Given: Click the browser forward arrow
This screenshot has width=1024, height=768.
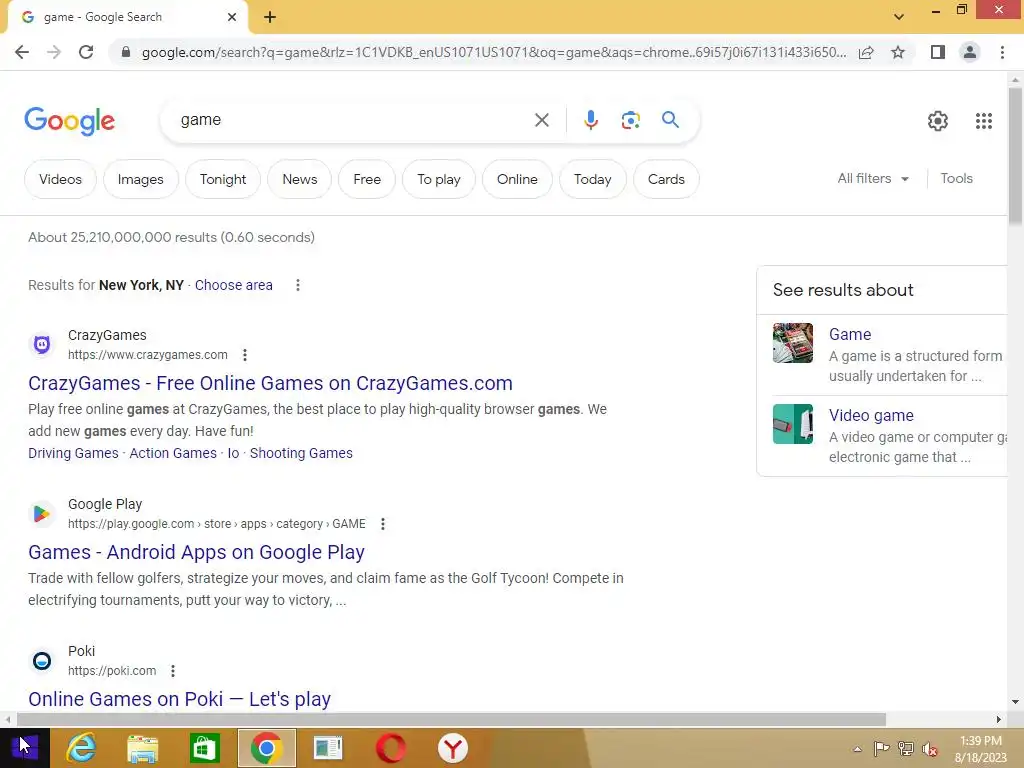Looking at the screenshot, I should [54, 52].
